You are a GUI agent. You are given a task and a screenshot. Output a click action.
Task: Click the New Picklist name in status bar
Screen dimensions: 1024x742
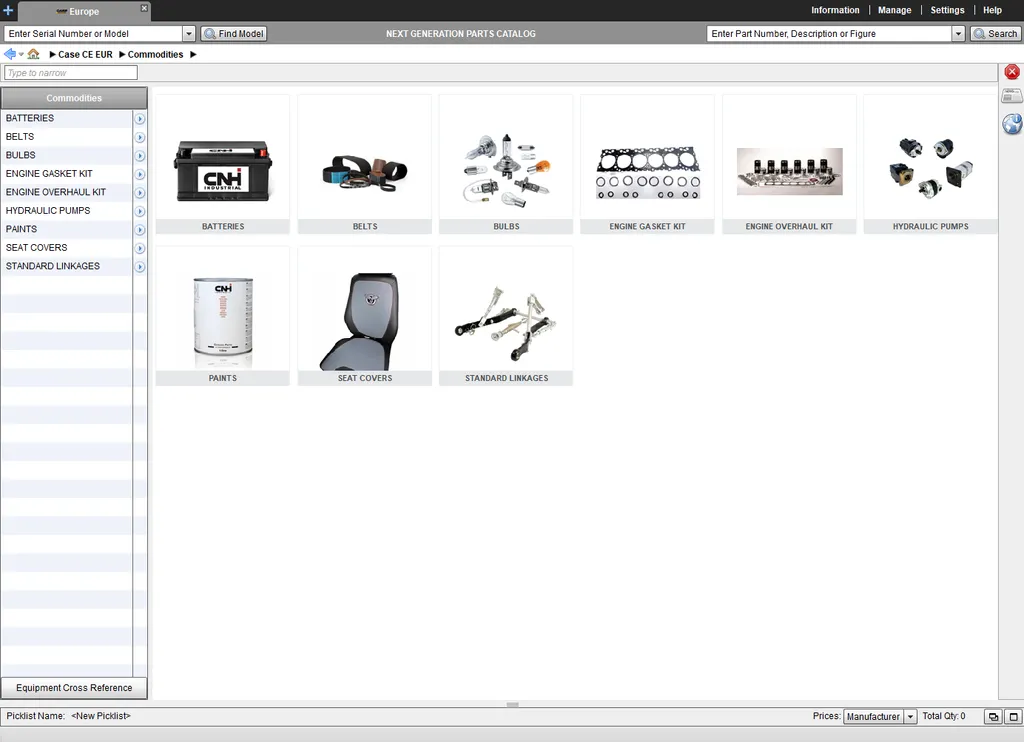101,716
